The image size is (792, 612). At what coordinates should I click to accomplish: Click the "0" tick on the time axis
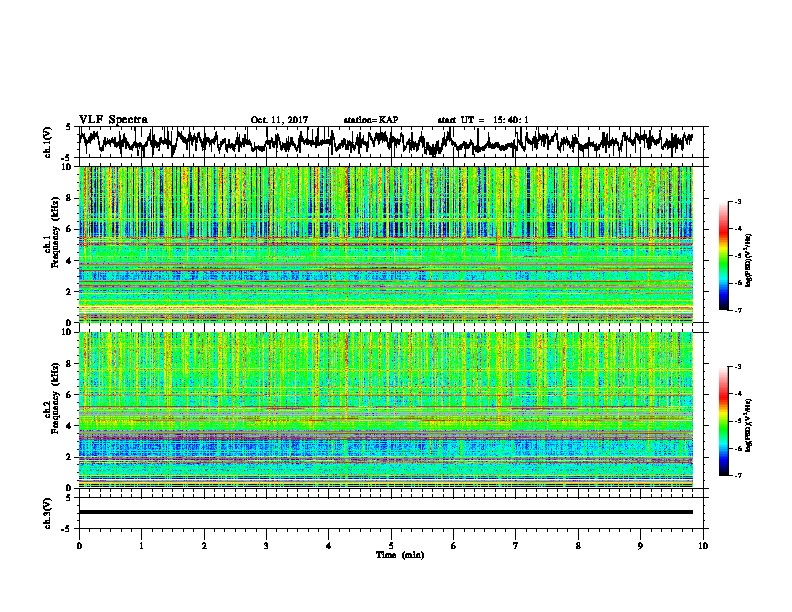click(x=79, y=546)
